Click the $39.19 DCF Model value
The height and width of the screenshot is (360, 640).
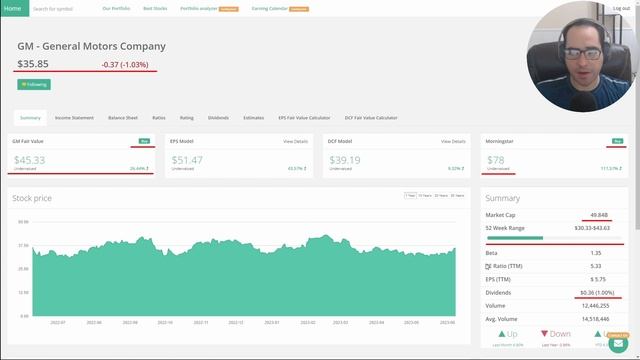tap(345, 160)
